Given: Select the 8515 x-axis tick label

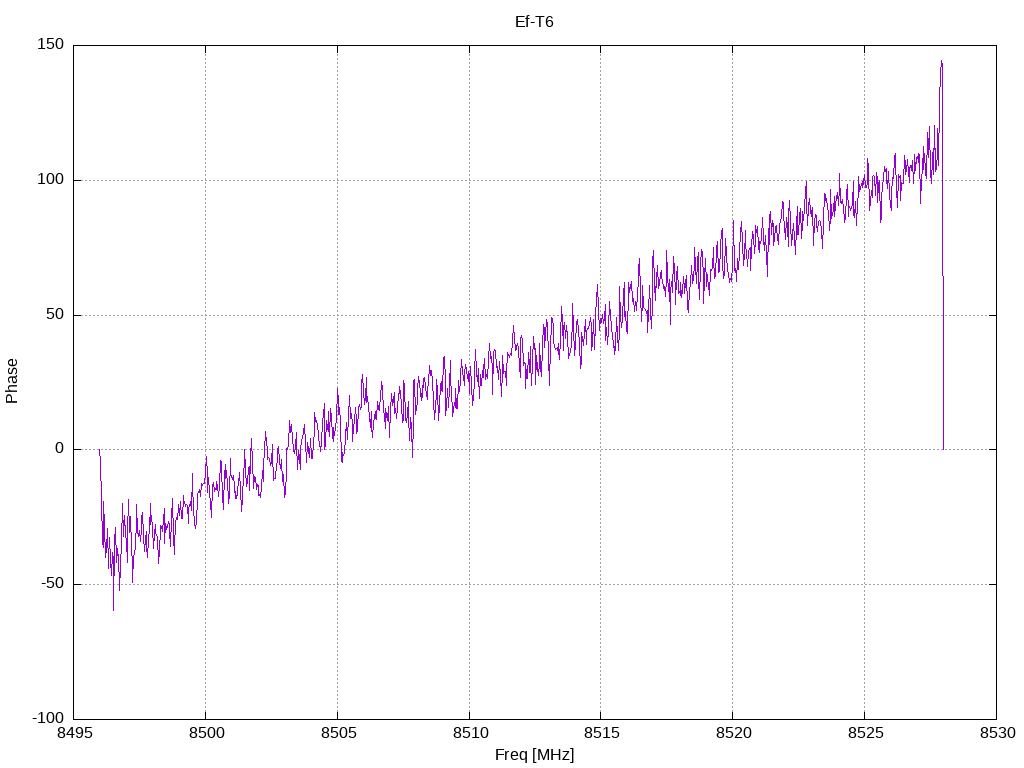Looking at the screenshot, I should click(601, 733).
